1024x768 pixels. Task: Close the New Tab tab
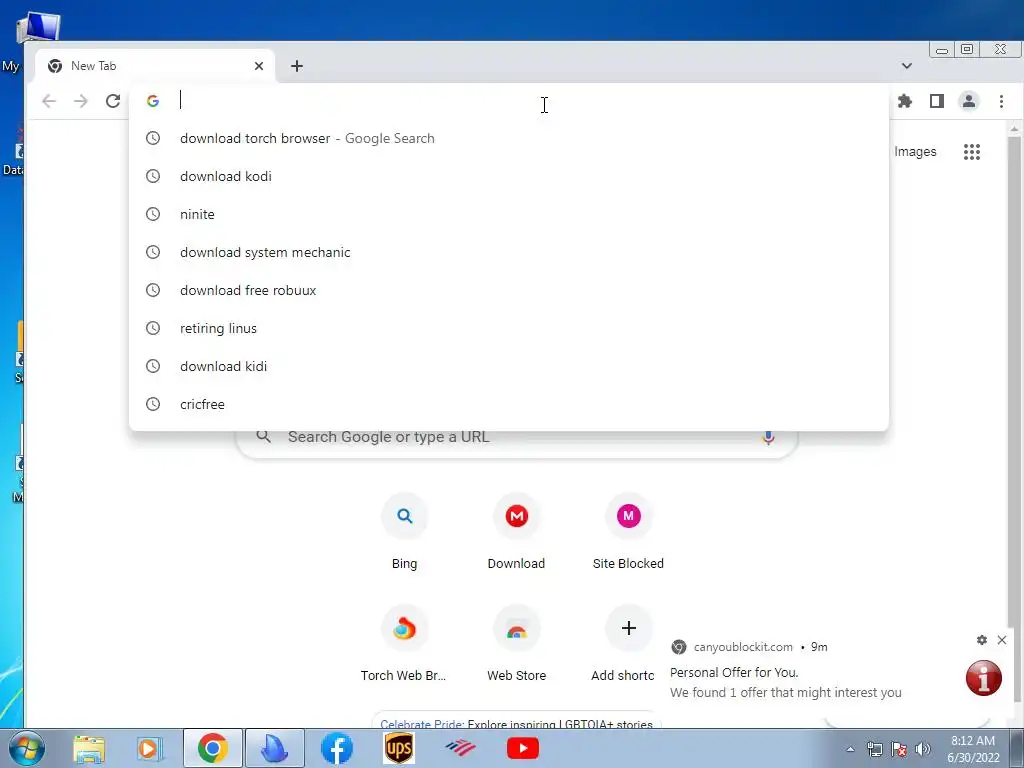click(x=259, y=66)
